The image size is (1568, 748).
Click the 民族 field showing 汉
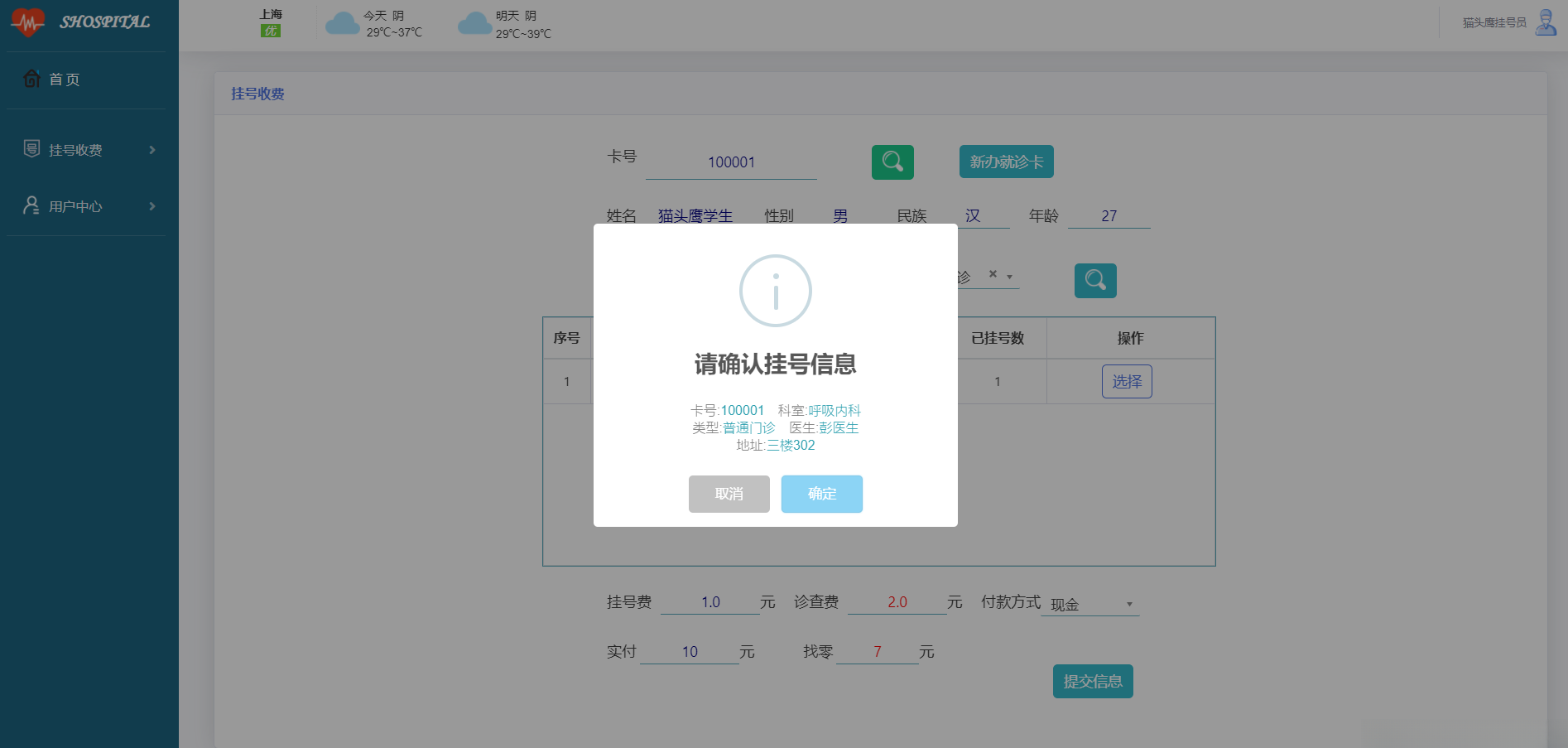tap(973, 216)
